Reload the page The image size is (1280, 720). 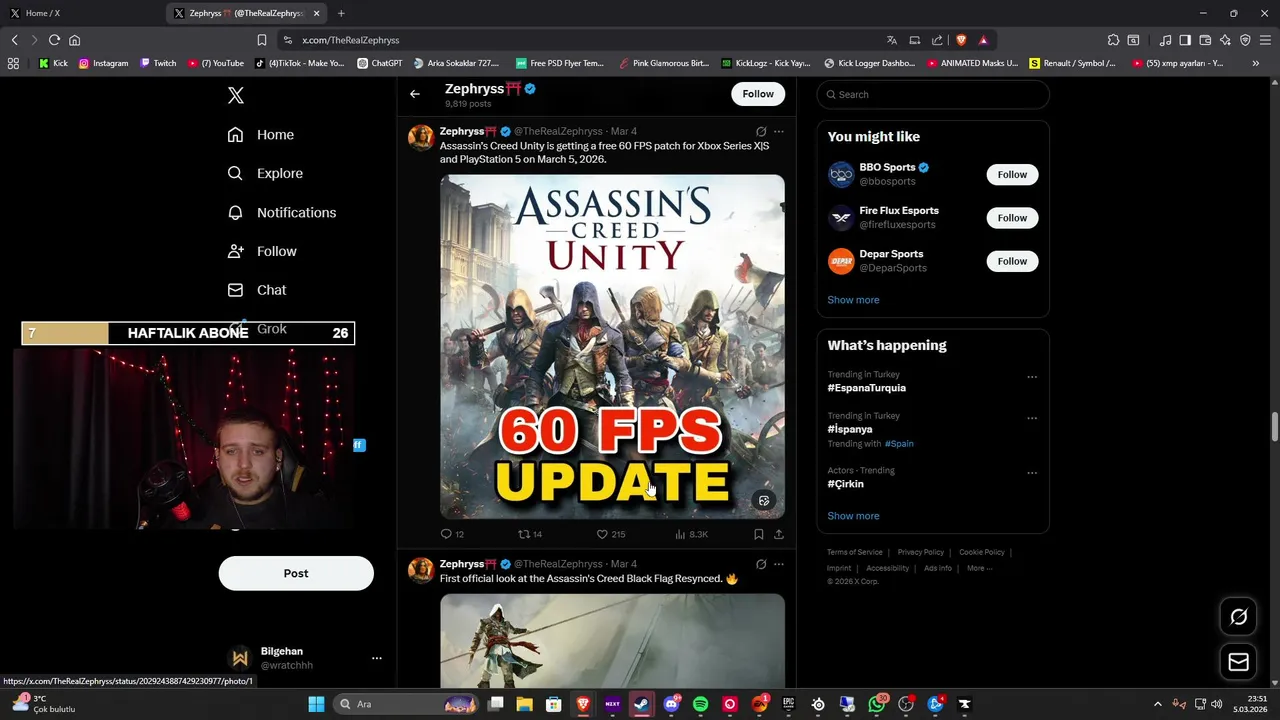(x=54, y=40)
